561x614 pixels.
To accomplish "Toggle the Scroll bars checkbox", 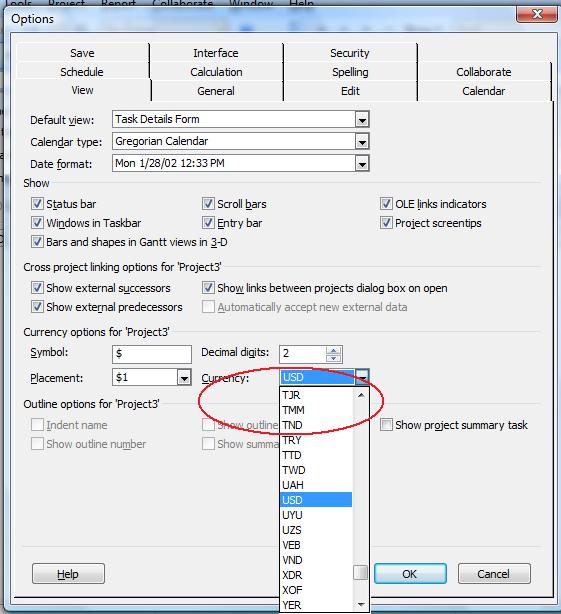I will point(208,204).
